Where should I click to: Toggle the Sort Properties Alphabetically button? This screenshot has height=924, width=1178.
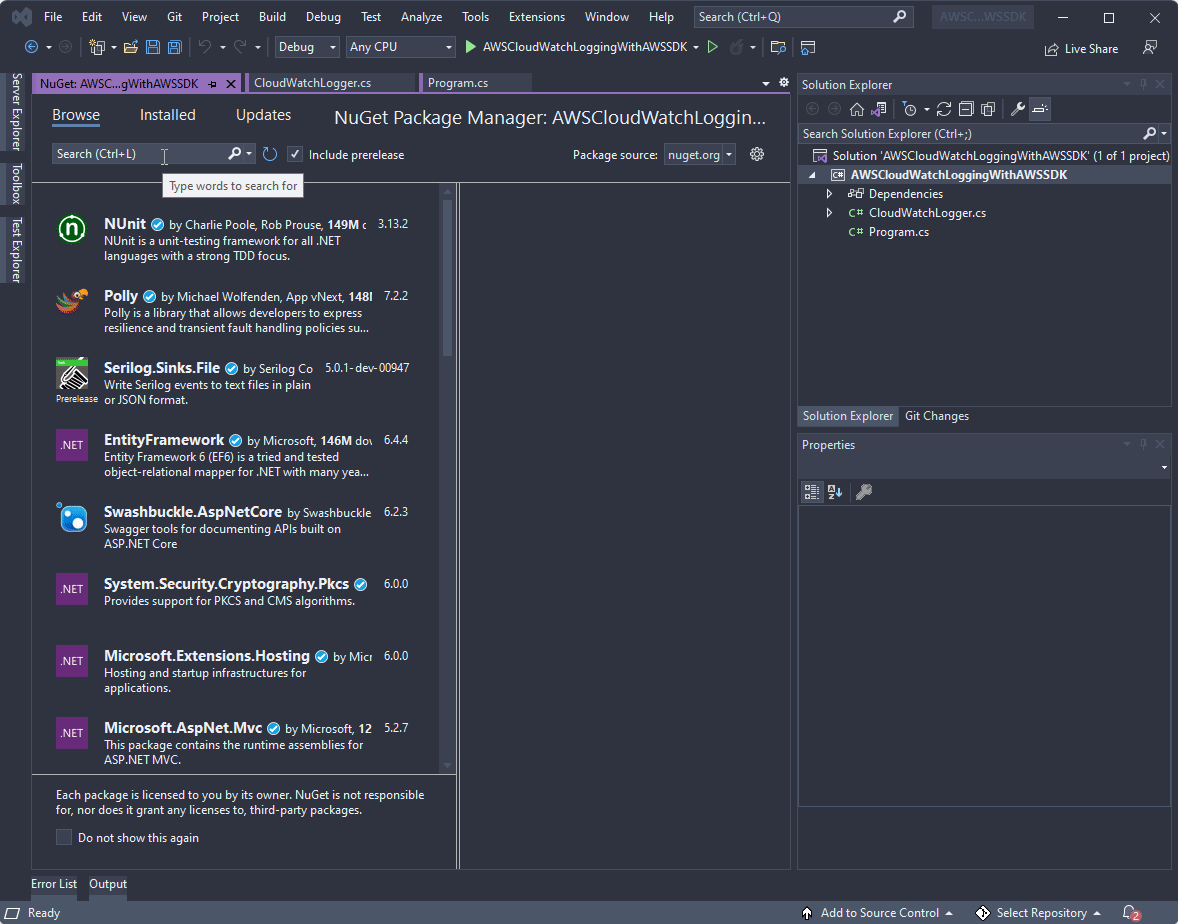(835, 491)
